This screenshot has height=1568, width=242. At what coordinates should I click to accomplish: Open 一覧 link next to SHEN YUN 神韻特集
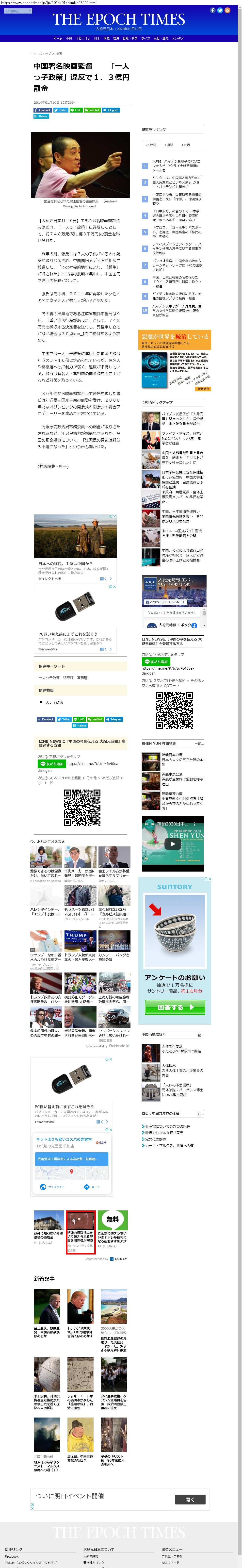tap(199, 744)
